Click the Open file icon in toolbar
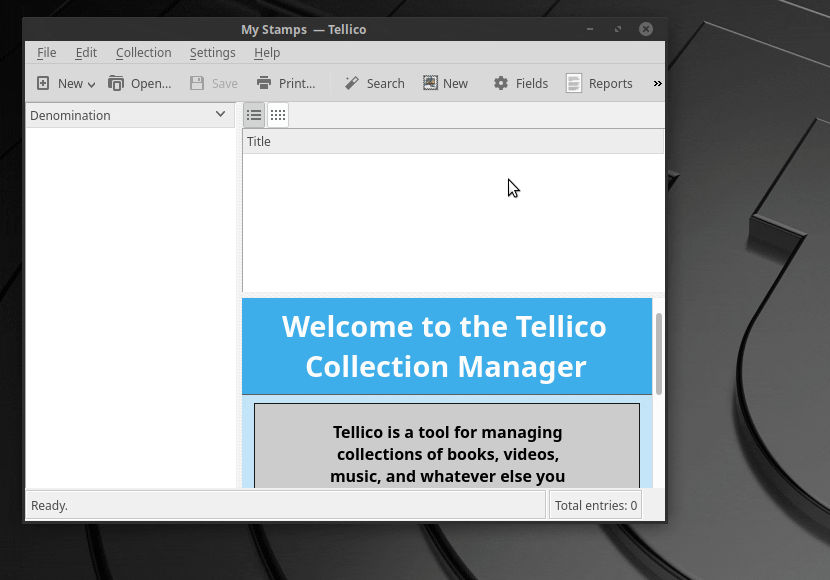 coord(116,83)
